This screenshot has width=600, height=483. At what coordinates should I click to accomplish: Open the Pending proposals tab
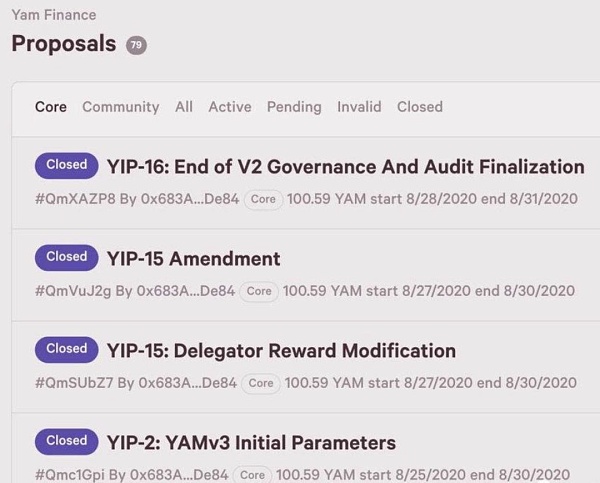click(x=294, y=107)
